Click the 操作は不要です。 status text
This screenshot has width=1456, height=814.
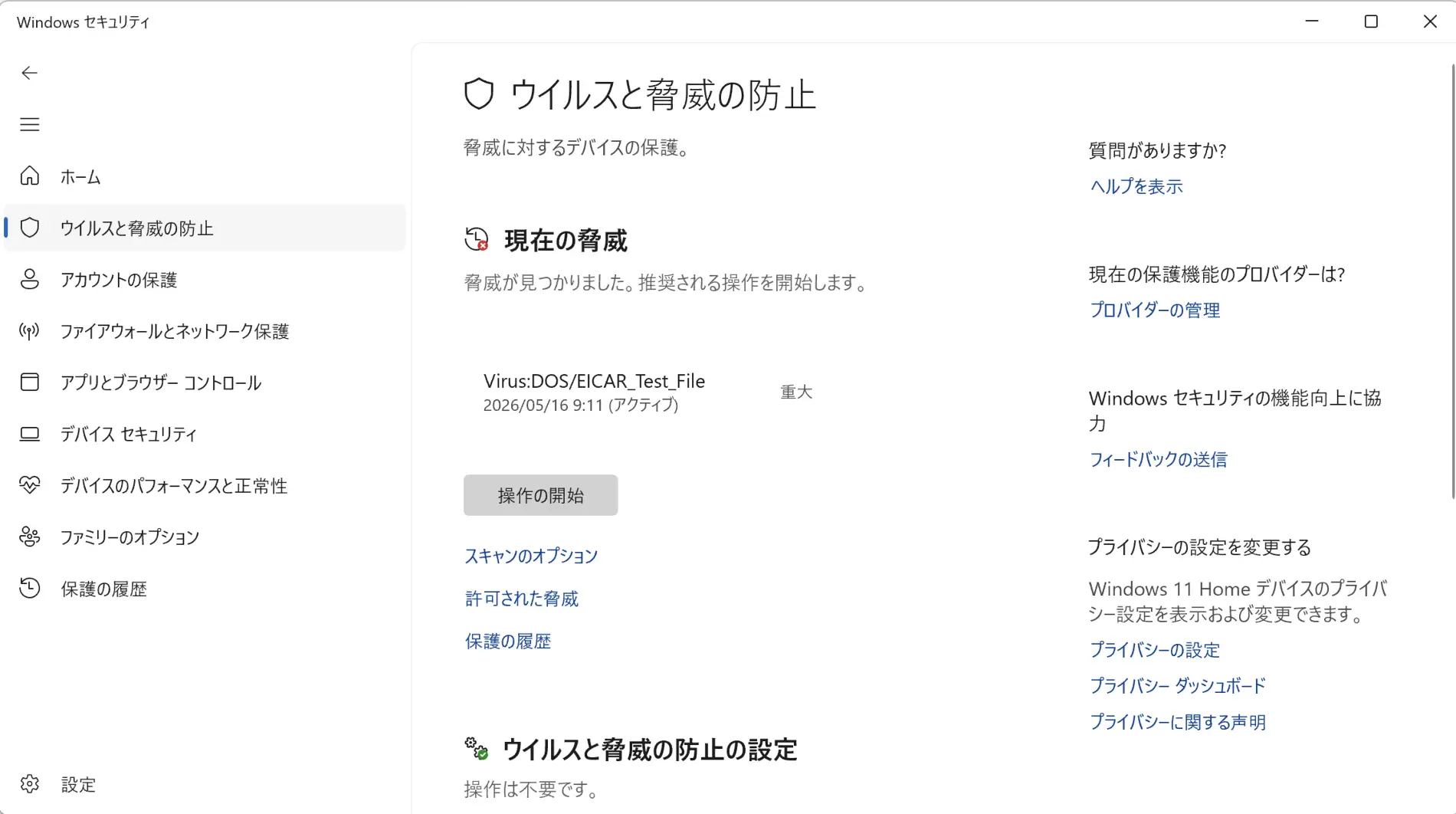(x=533, y=789)
